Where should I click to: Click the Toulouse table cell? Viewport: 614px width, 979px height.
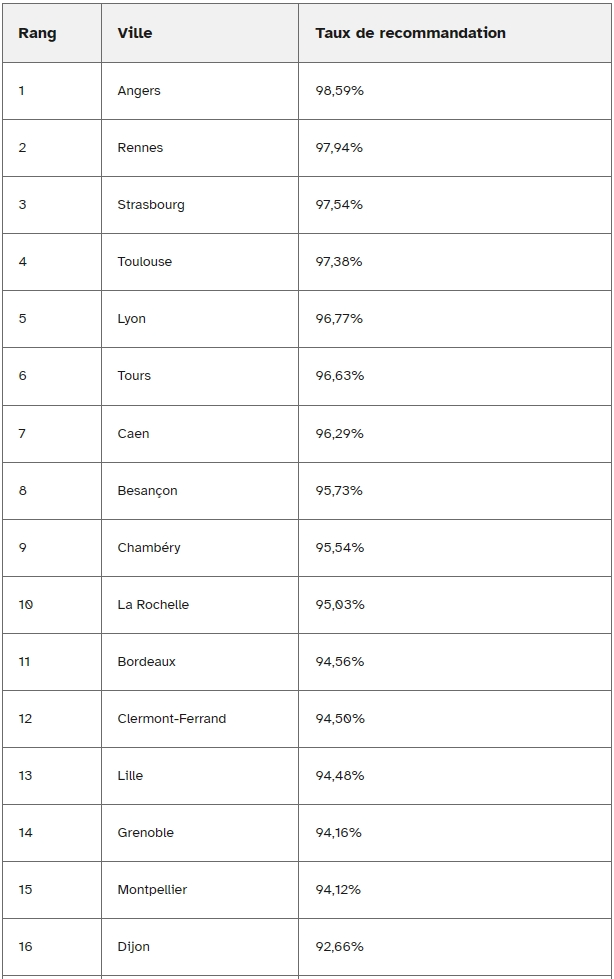click(200, 262)
